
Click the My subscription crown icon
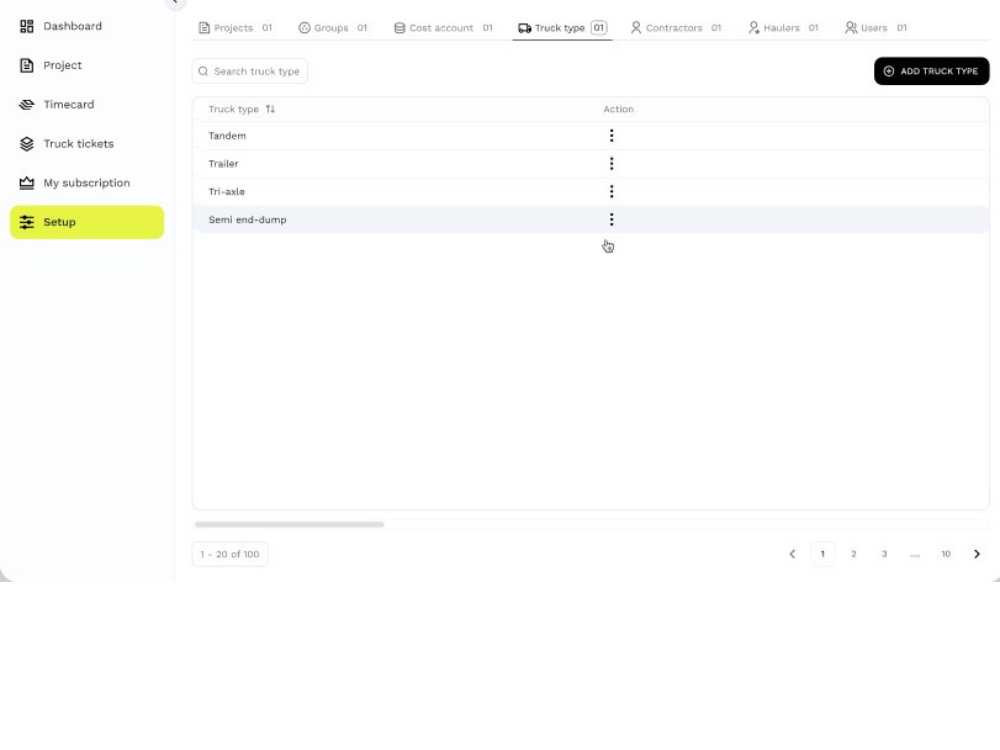click(x=27, y=183)
